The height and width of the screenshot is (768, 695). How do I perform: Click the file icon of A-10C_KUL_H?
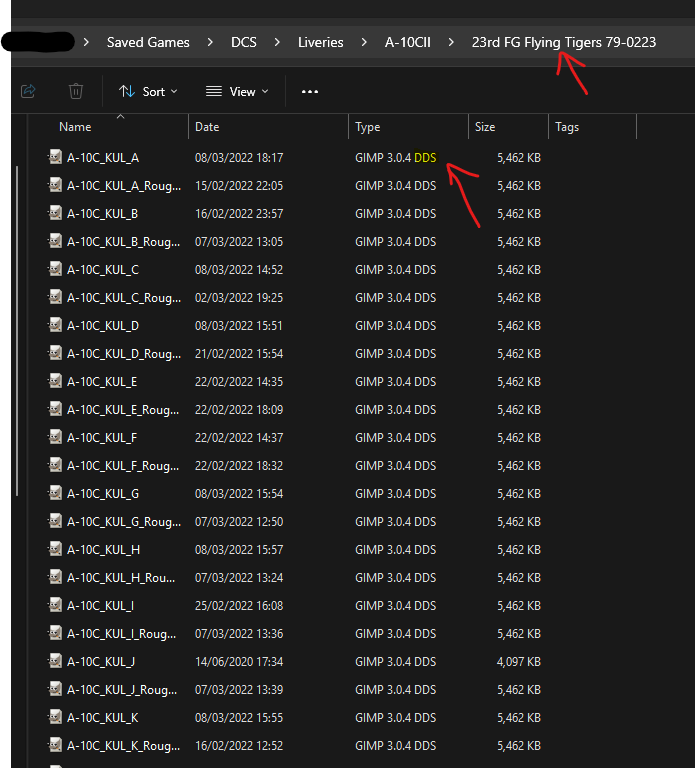click(55, 549)
